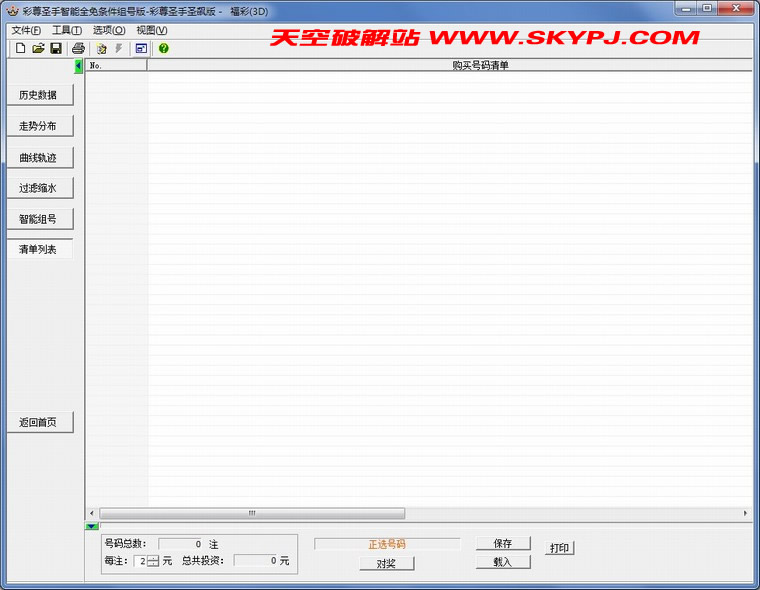Click the Print toolbar icon
The image size is (760, 590).
tap(78, 48)
